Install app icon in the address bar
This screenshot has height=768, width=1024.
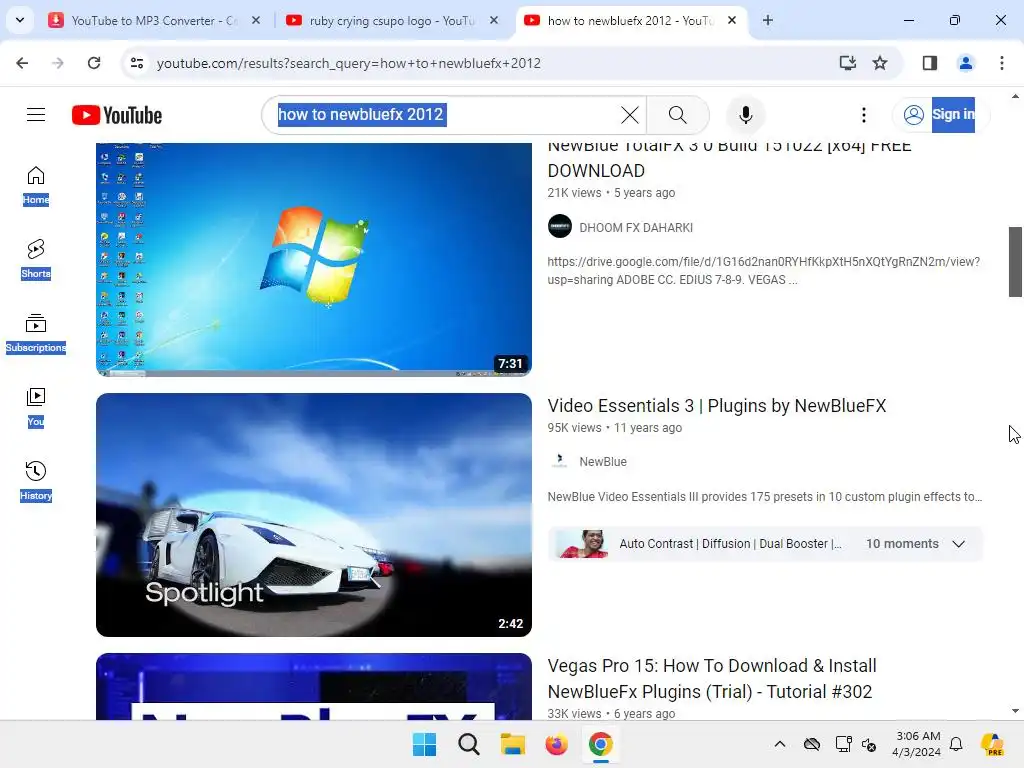point(847,63)
